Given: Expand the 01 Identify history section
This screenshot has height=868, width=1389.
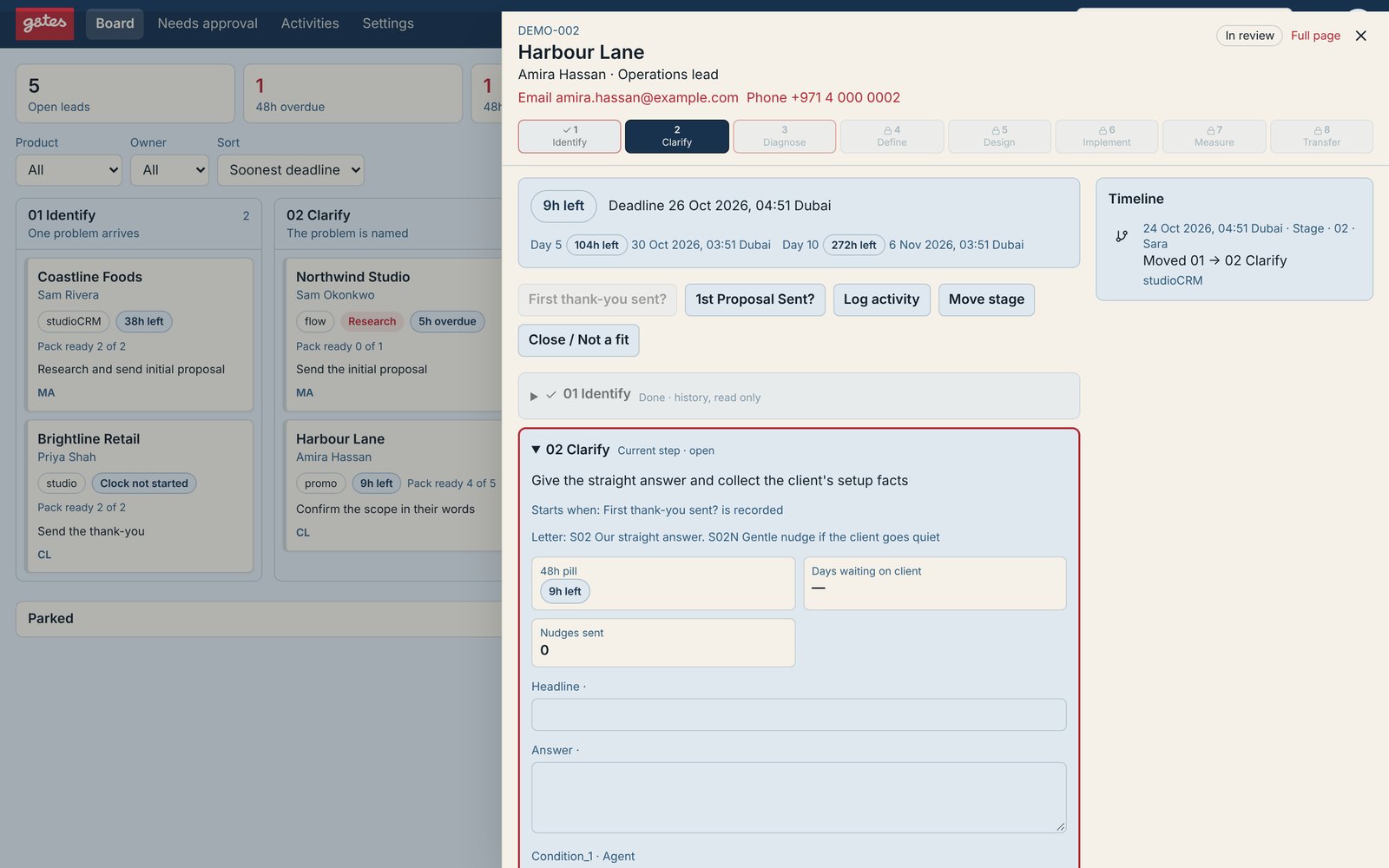Looking at the screenshot, I should point(534,396).
